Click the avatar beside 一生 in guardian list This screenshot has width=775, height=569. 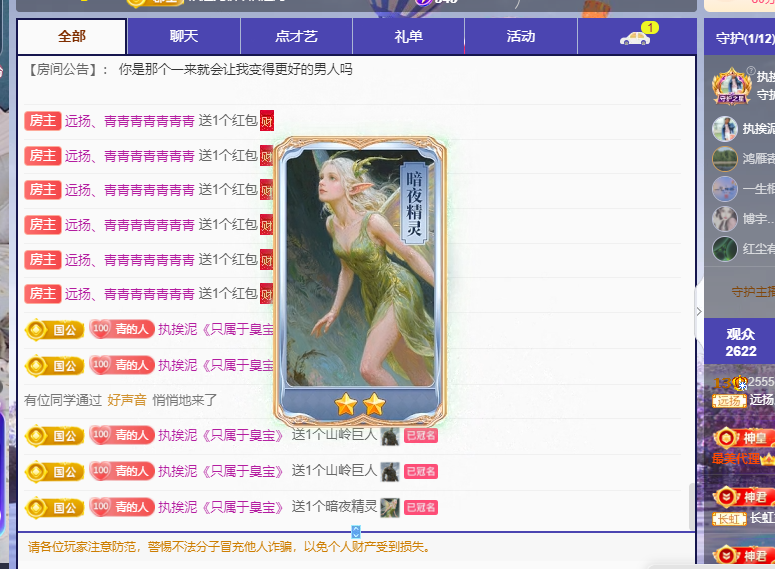pyautogui.click(x=725, y=189)
